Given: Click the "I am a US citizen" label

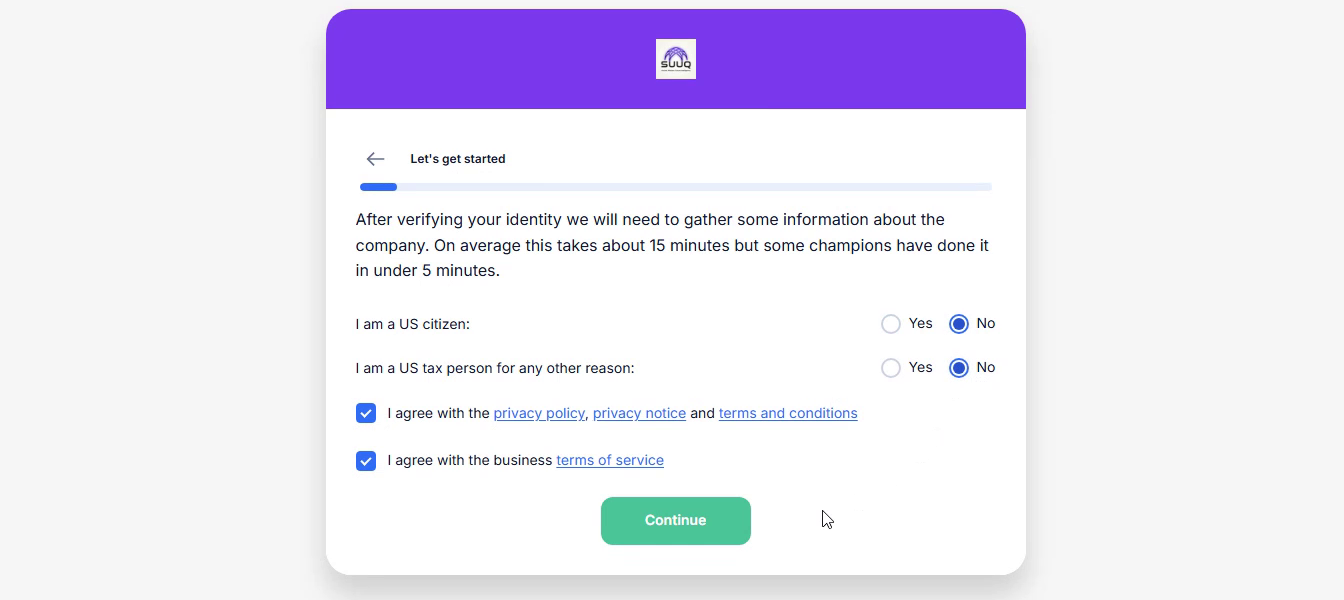Looking at the screenshot, I should pos(413,324).
